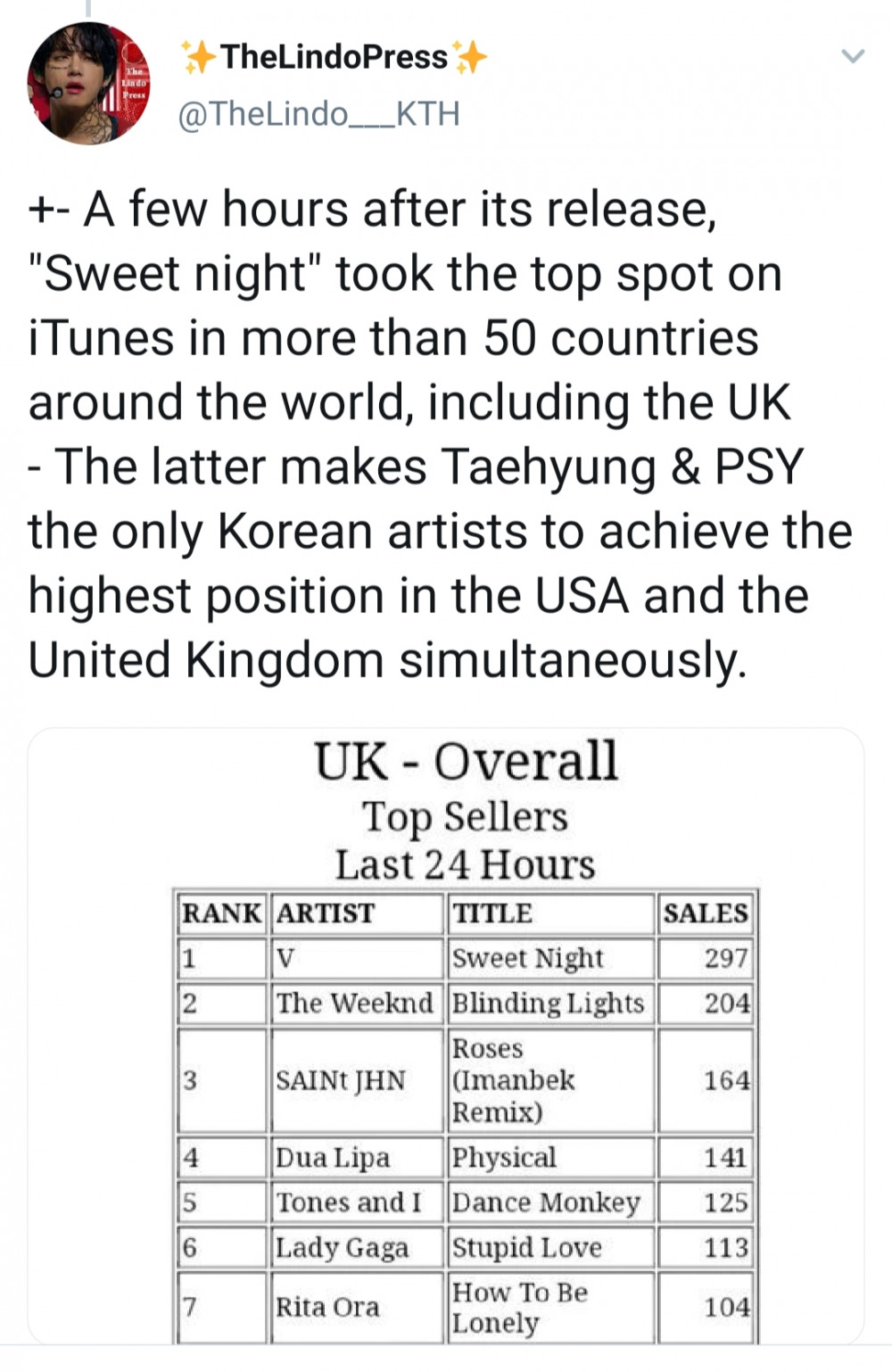Viewport: 892px width, 1372px height.
Task: Tap the tweet text about Sweet Night
Action: [x=441, y=434]
